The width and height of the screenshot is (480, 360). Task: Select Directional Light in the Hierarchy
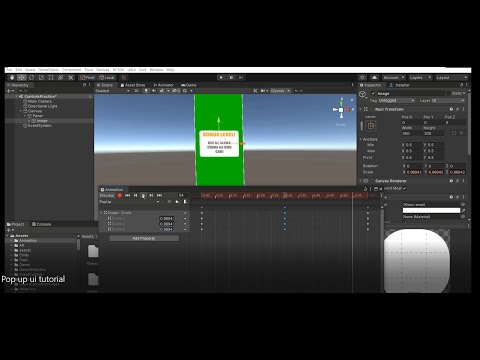click(x=42, y=106)
